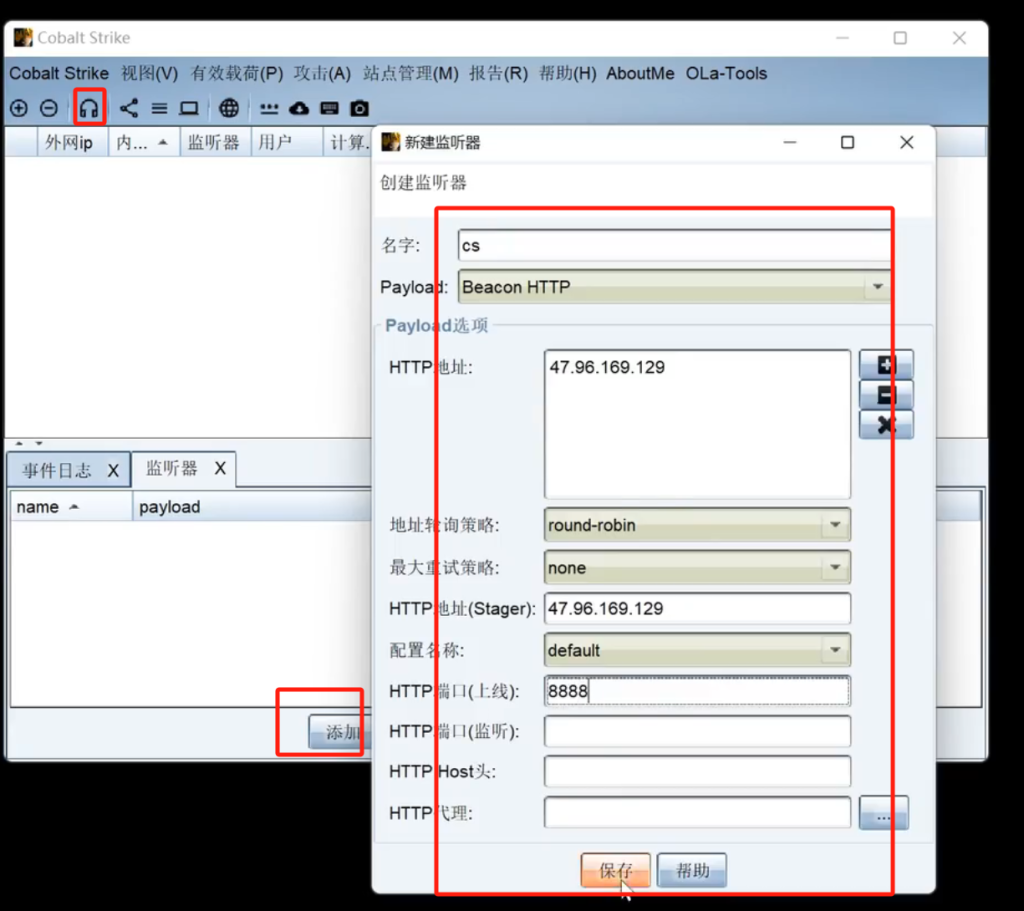
Task: Close the 新建监听器 dialog
Action: pyautogui.click(x=906, y=142)
